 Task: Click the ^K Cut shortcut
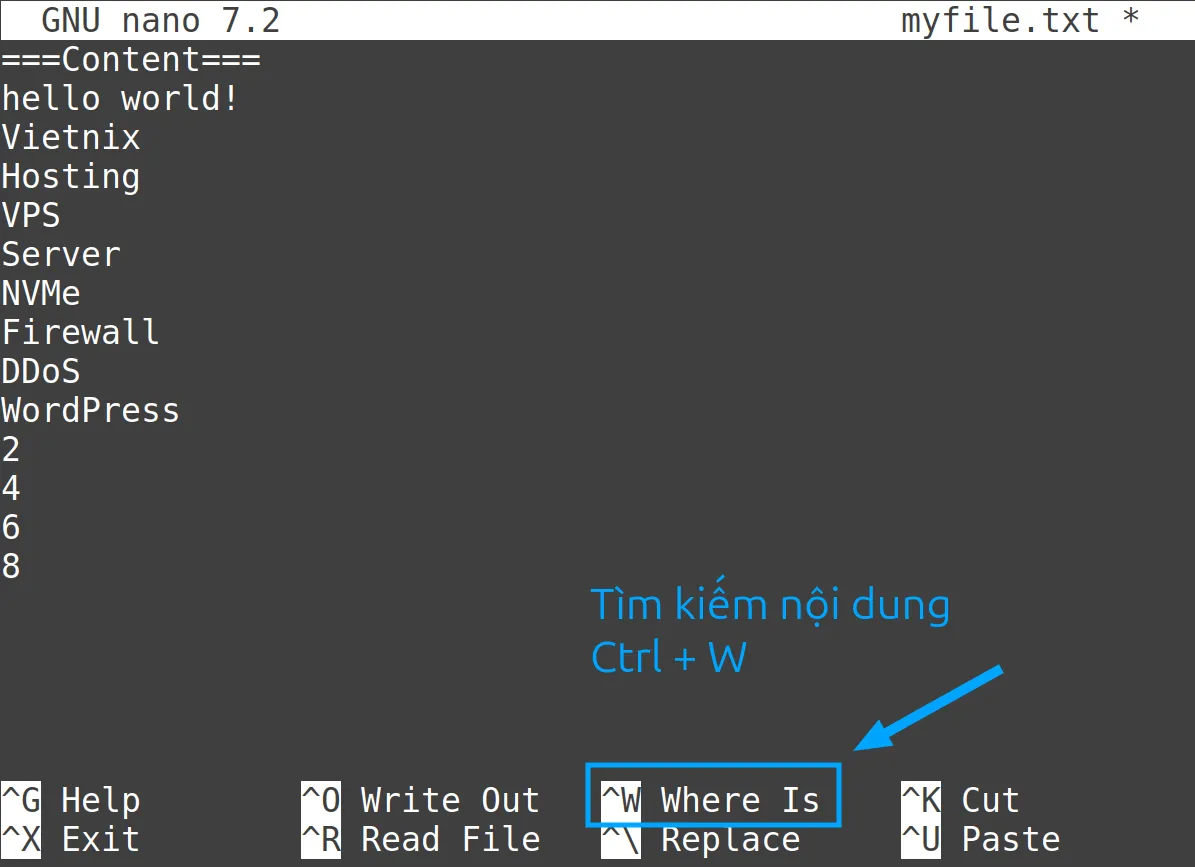click(960, 800)
